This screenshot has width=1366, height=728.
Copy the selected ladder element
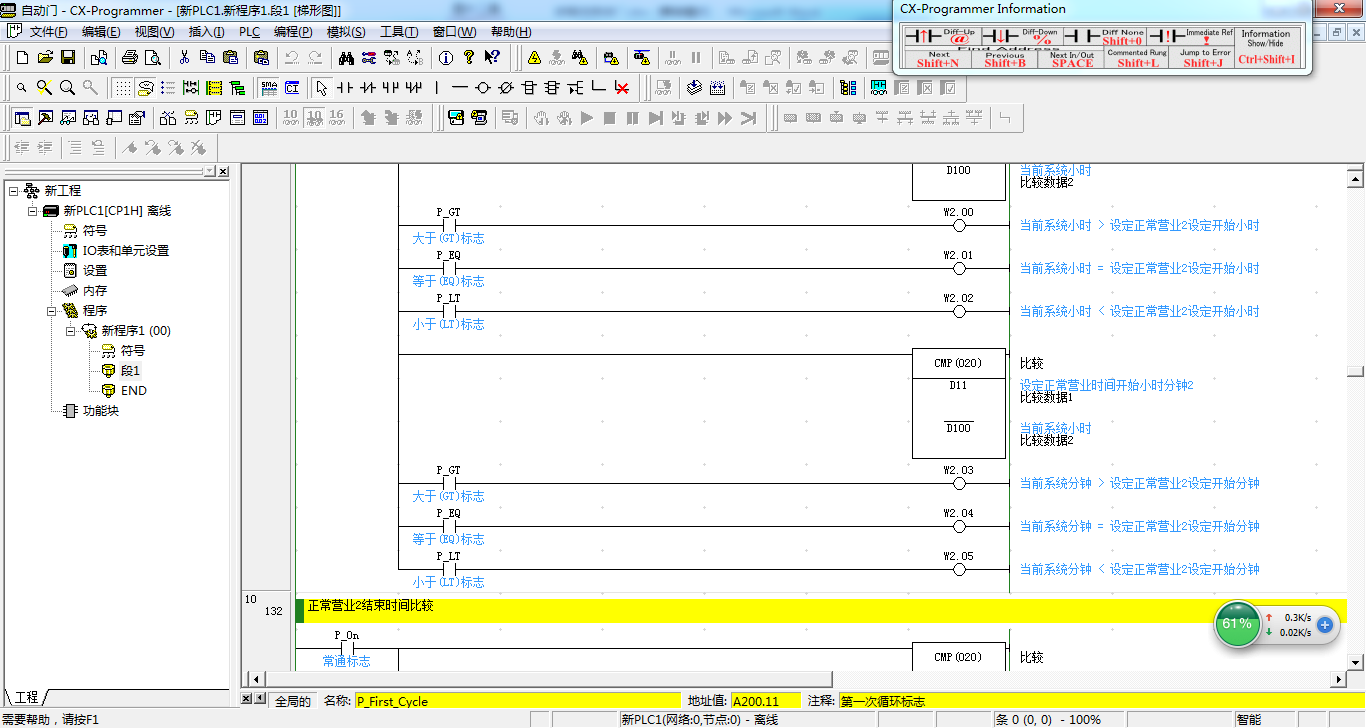pyautogui.click(x=207, y=57)
